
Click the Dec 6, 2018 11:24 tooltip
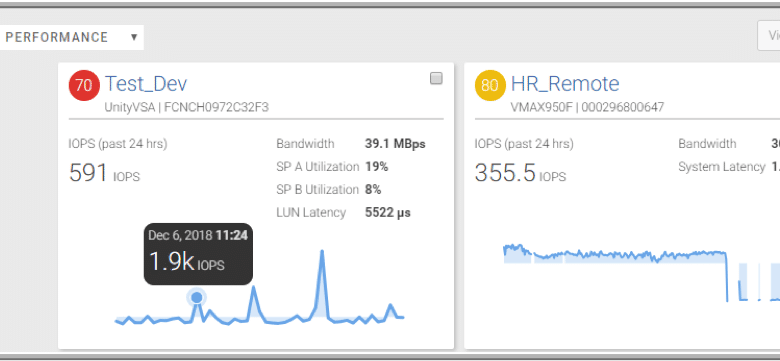(x=198, y=254)
